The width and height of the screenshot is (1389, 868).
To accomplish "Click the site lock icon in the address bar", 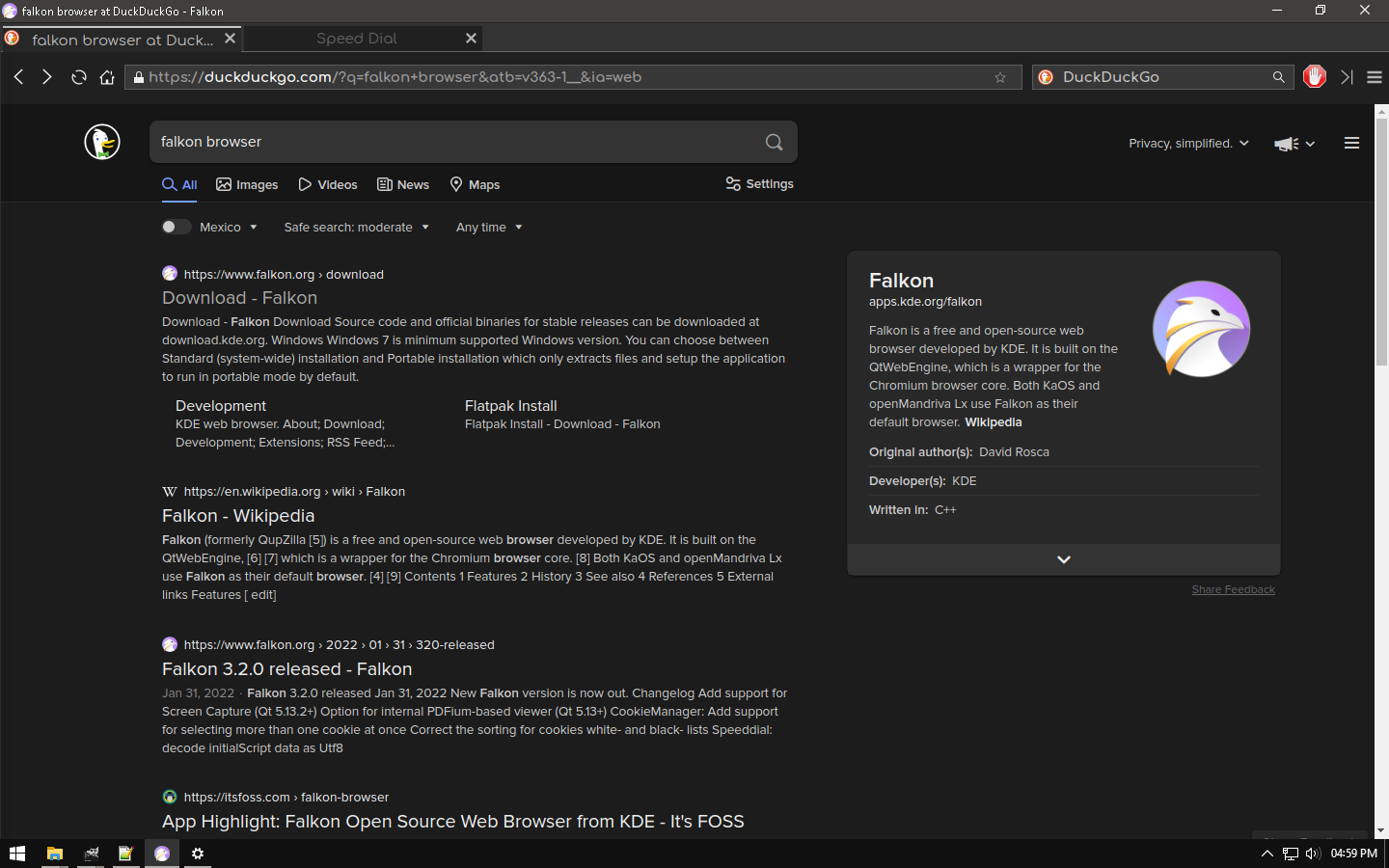I will (x=139, y=77).
